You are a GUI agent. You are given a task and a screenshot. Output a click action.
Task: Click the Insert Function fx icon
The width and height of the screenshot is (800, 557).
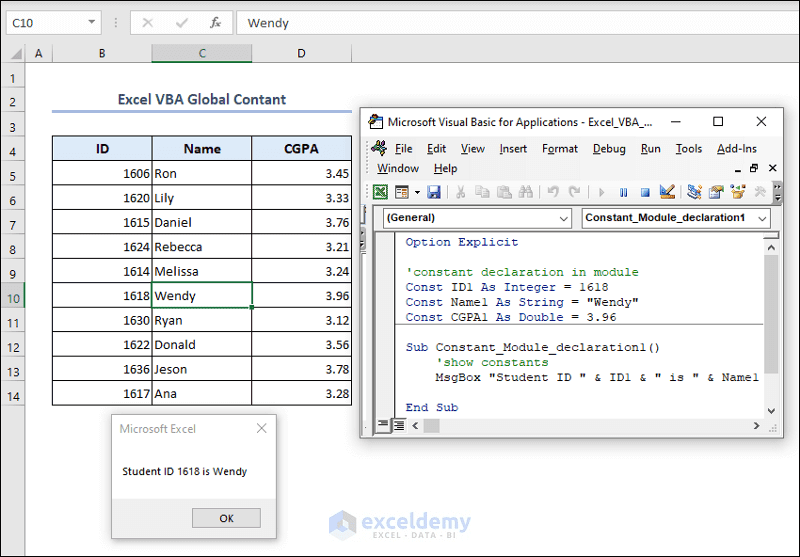pos(215,22)
